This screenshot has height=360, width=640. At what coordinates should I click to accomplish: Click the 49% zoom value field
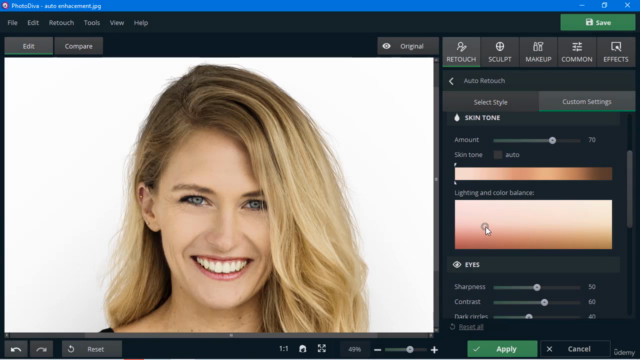(354, 349)
